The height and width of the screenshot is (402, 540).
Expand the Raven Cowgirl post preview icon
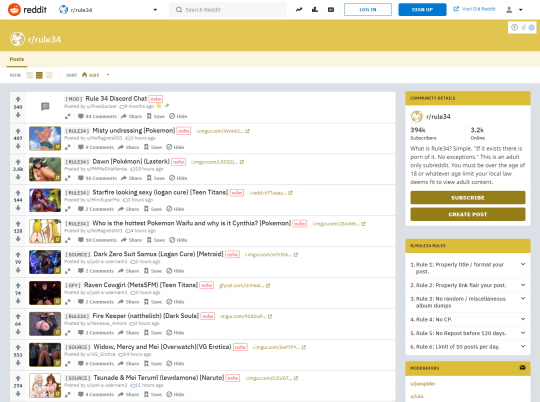click(x=68, y=302)
